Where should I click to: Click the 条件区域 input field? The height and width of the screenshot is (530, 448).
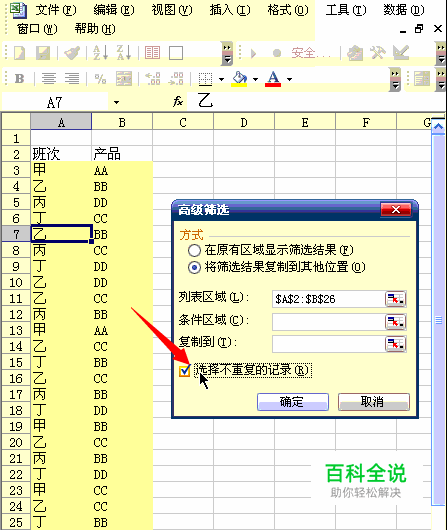coord(328,322)
